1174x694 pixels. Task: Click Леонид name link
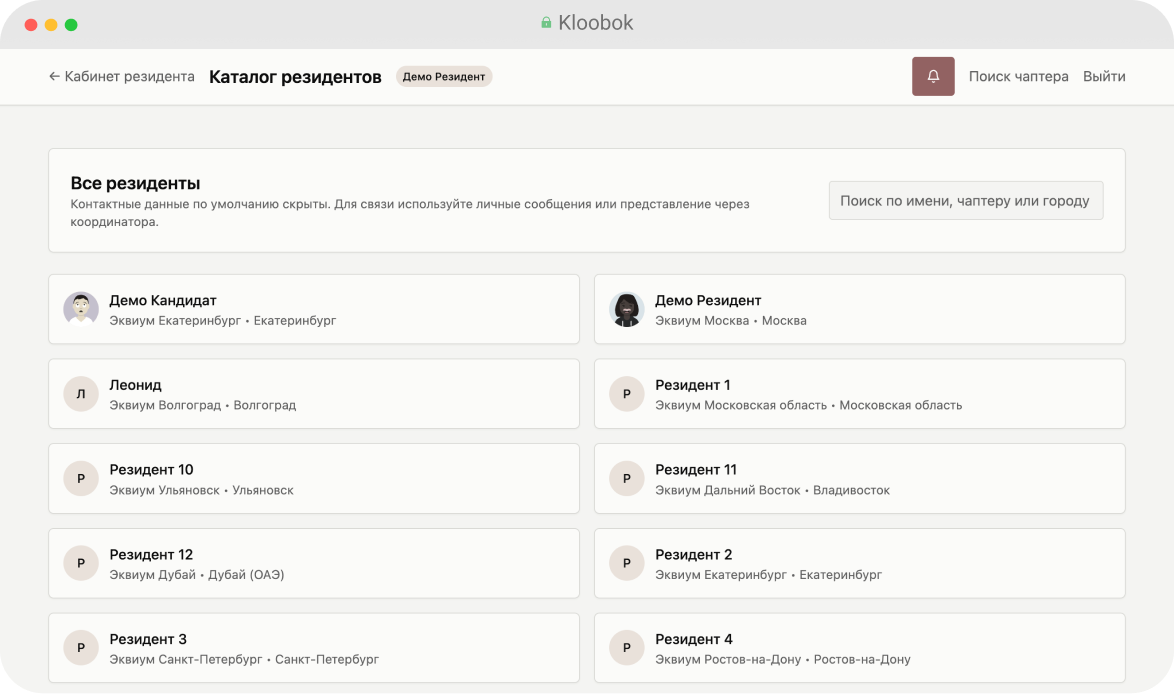[x=135, y=385]
